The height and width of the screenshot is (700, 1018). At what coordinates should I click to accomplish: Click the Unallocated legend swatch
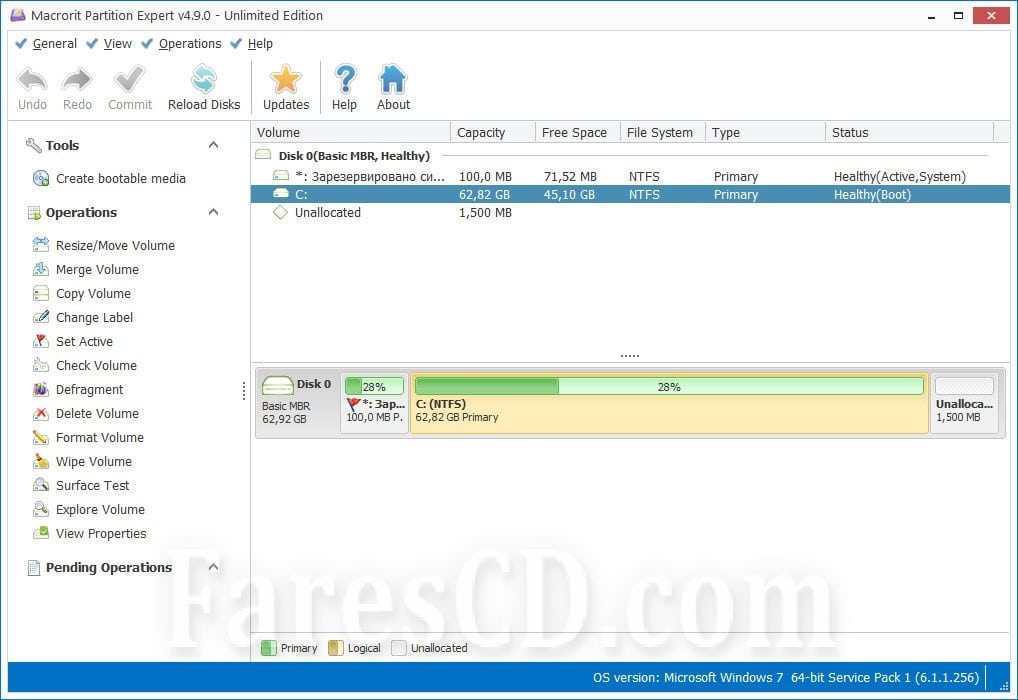(399, 647)
